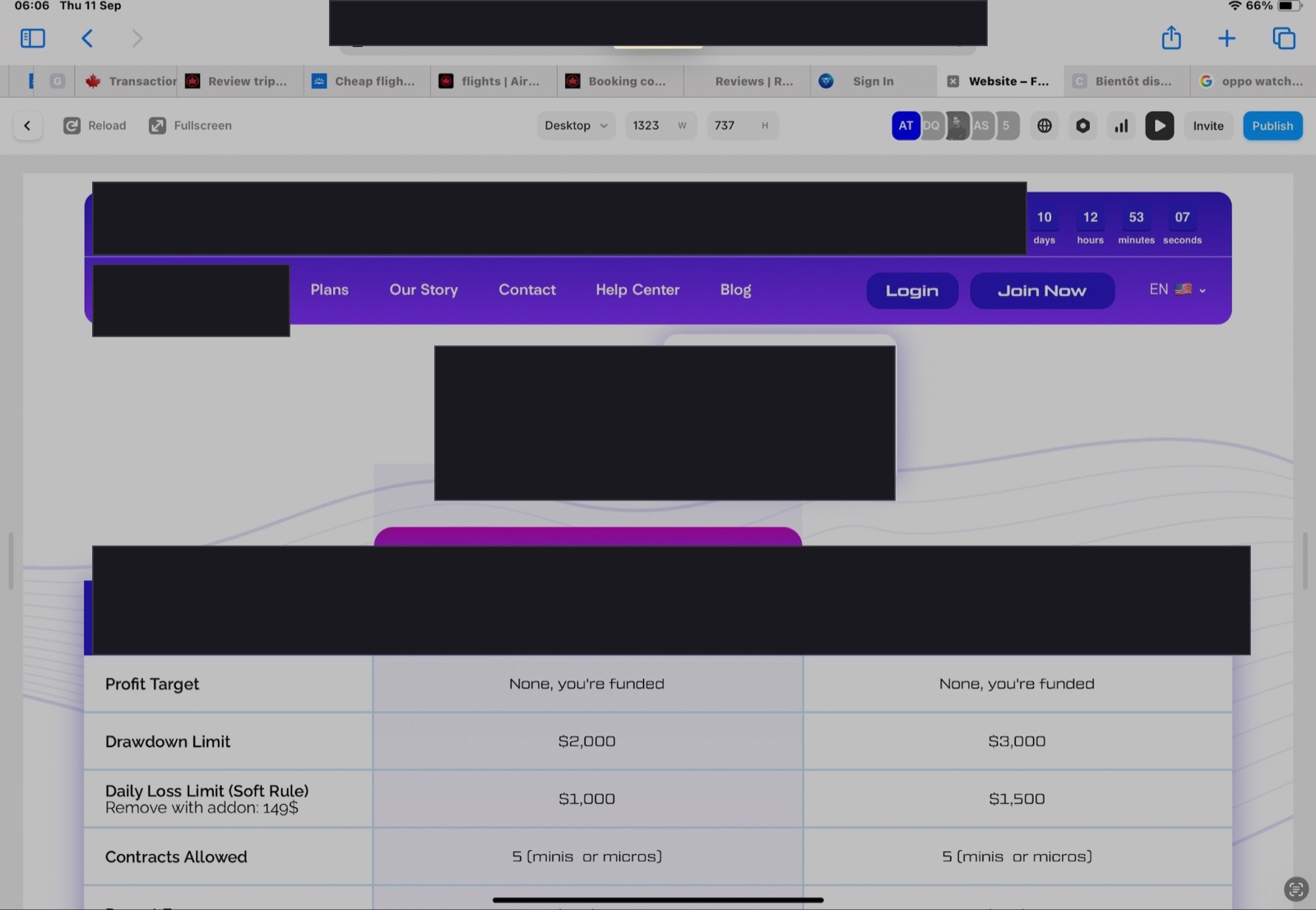Click the Profit Target row label
This screenshot has height=910, width=1316.
coord(152,685)
